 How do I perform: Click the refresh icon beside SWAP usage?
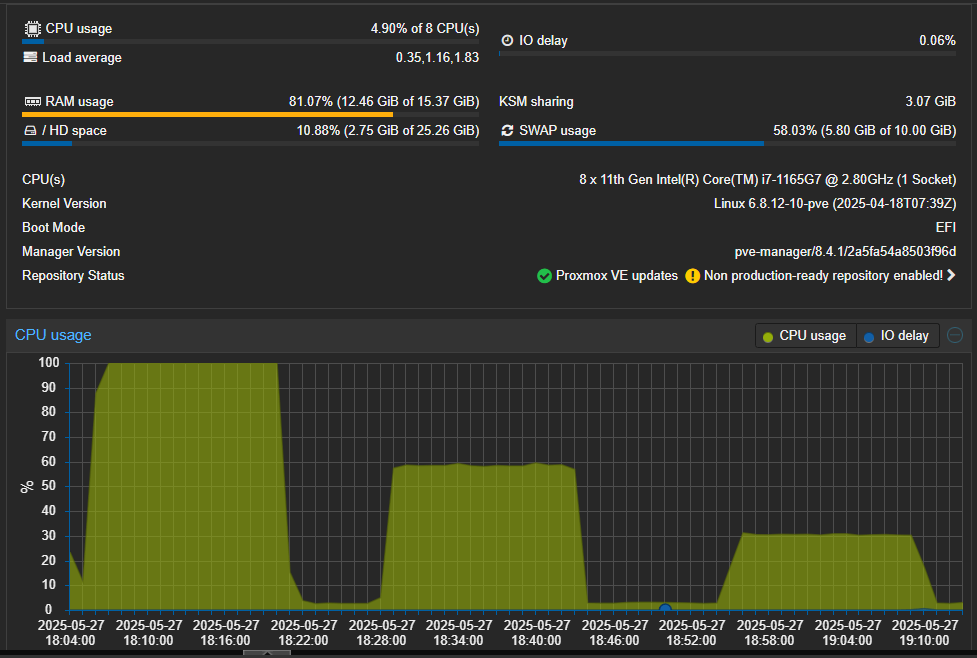pyautogui.click(x=507, y=131)
